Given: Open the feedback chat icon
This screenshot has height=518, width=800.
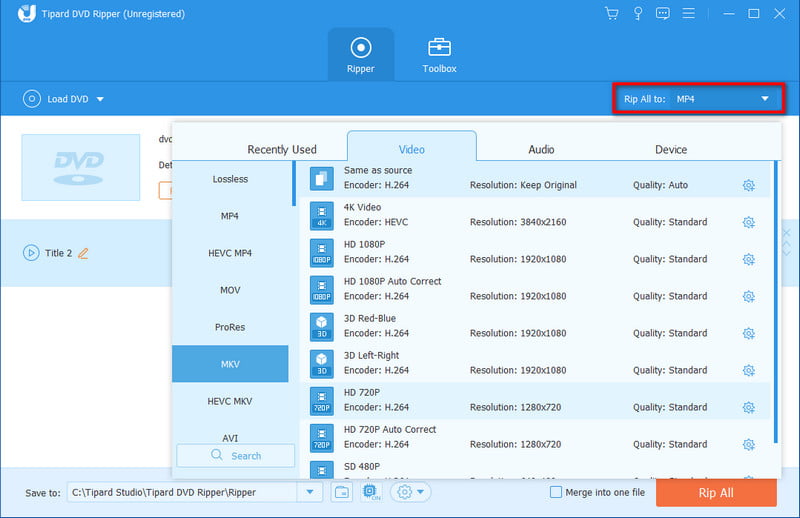Looking at the screenshot, I should pos(663,13).
